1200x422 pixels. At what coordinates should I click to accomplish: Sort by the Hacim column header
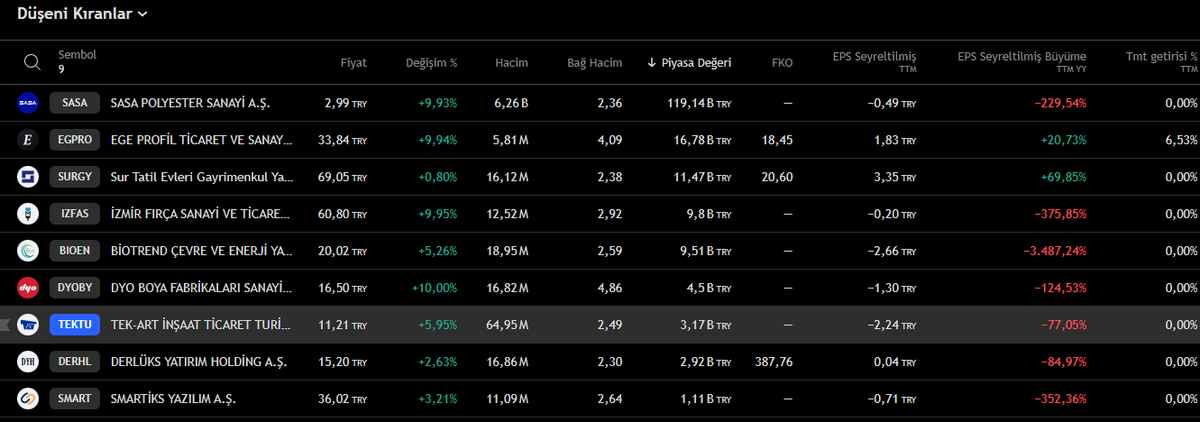point(512,62)
